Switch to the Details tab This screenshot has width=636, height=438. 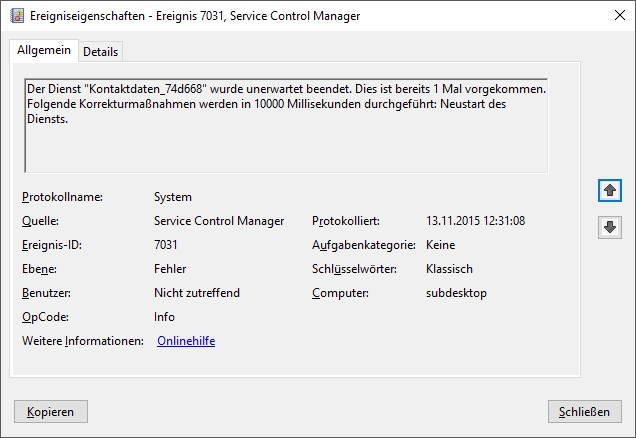click(x=100, y=51)
